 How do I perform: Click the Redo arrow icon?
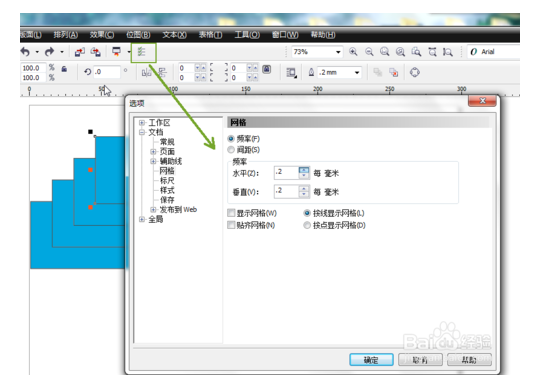pyautogui.click(x=49, y=52)
